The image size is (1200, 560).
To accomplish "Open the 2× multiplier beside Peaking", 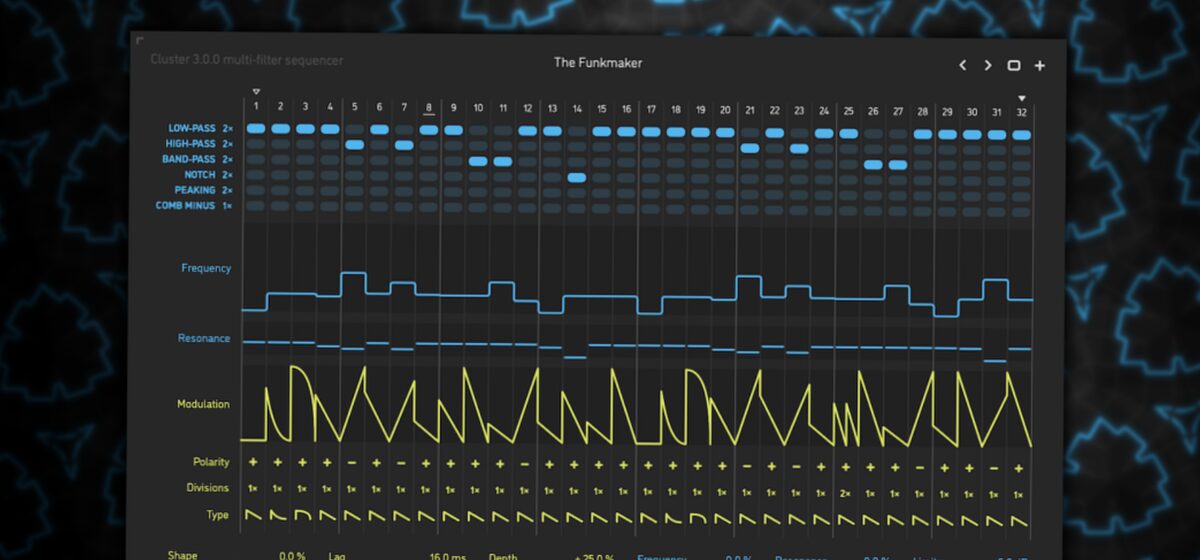I will pos(228,190).
